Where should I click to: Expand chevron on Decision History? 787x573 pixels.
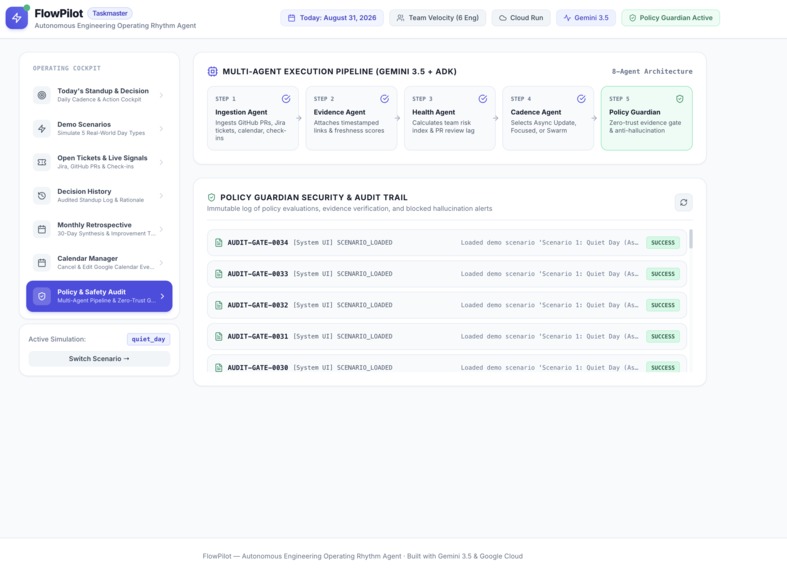tap(161, 196)
